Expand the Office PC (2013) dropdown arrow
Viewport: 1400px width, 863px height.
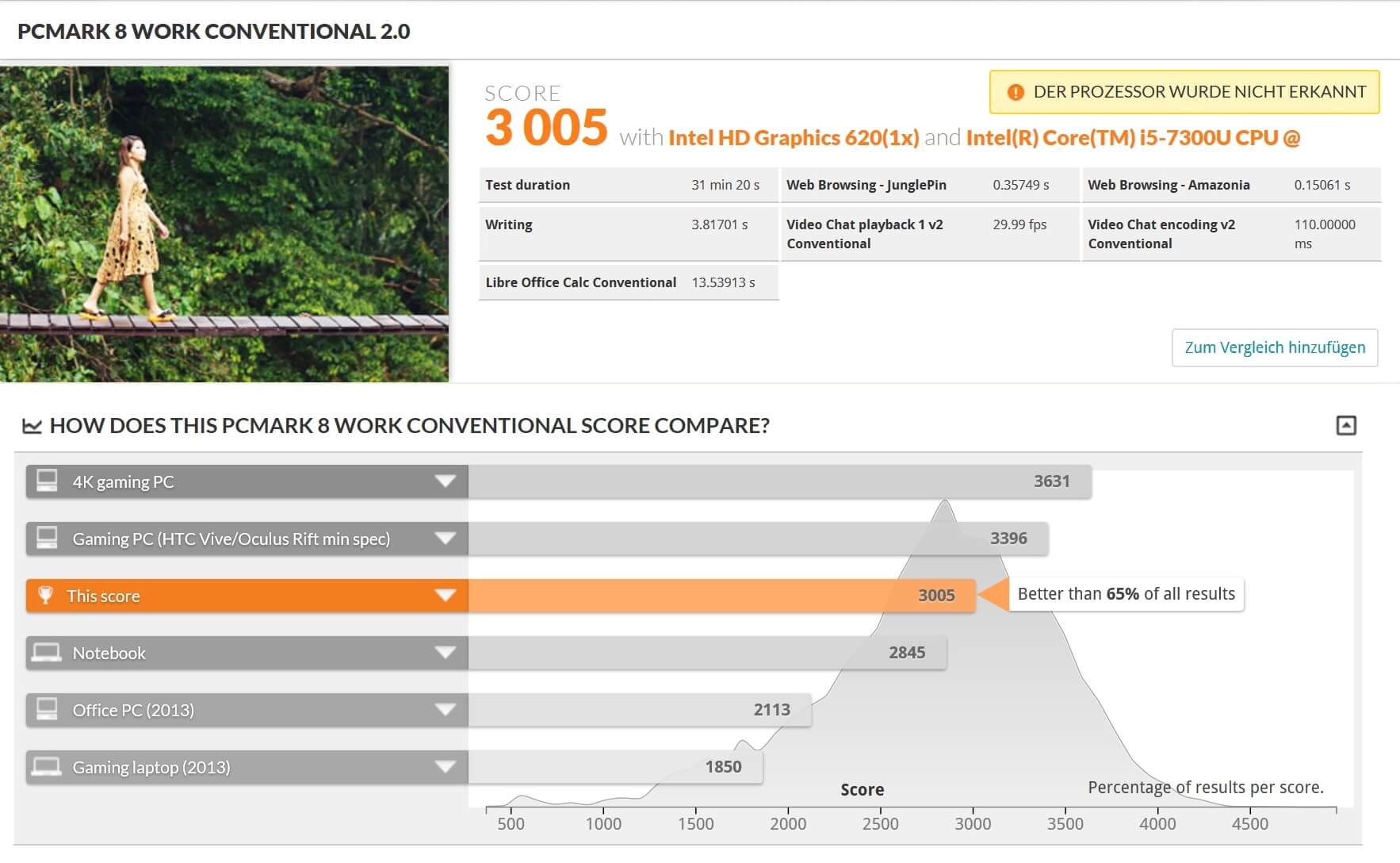point(445,710)
